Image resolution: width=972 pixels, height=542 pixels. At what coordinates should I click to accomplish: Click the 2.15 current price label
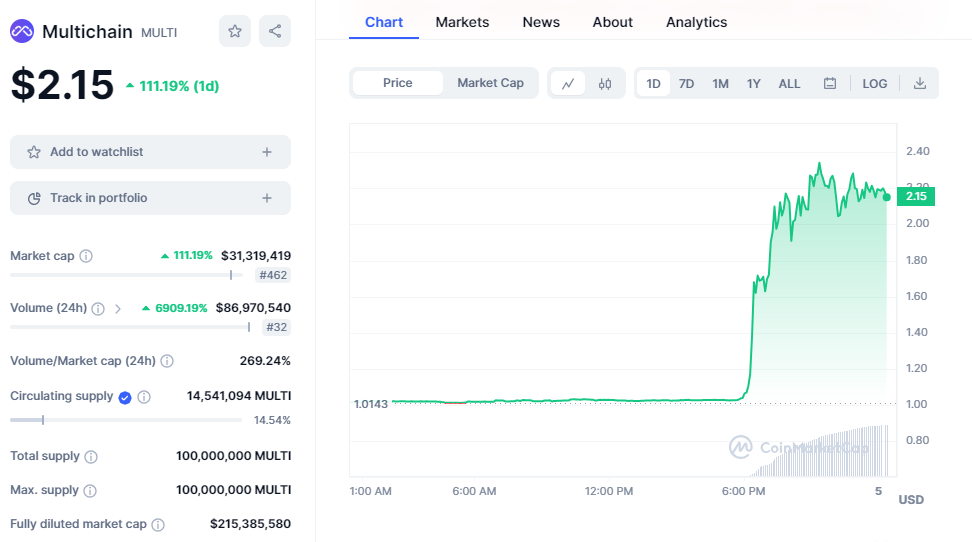click(x=916, y=196)
